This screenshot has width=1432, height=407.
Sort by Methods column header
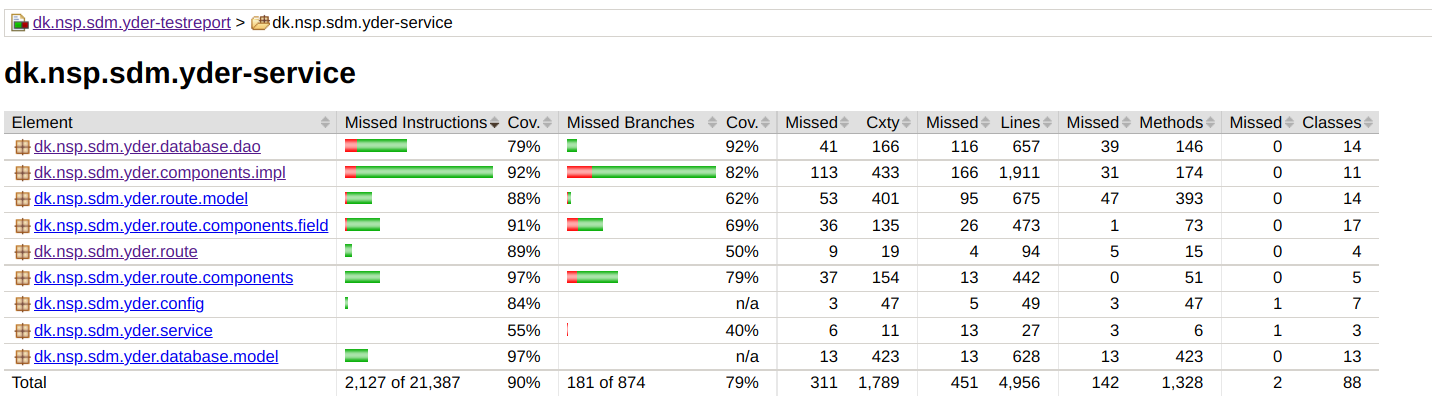1171,122
